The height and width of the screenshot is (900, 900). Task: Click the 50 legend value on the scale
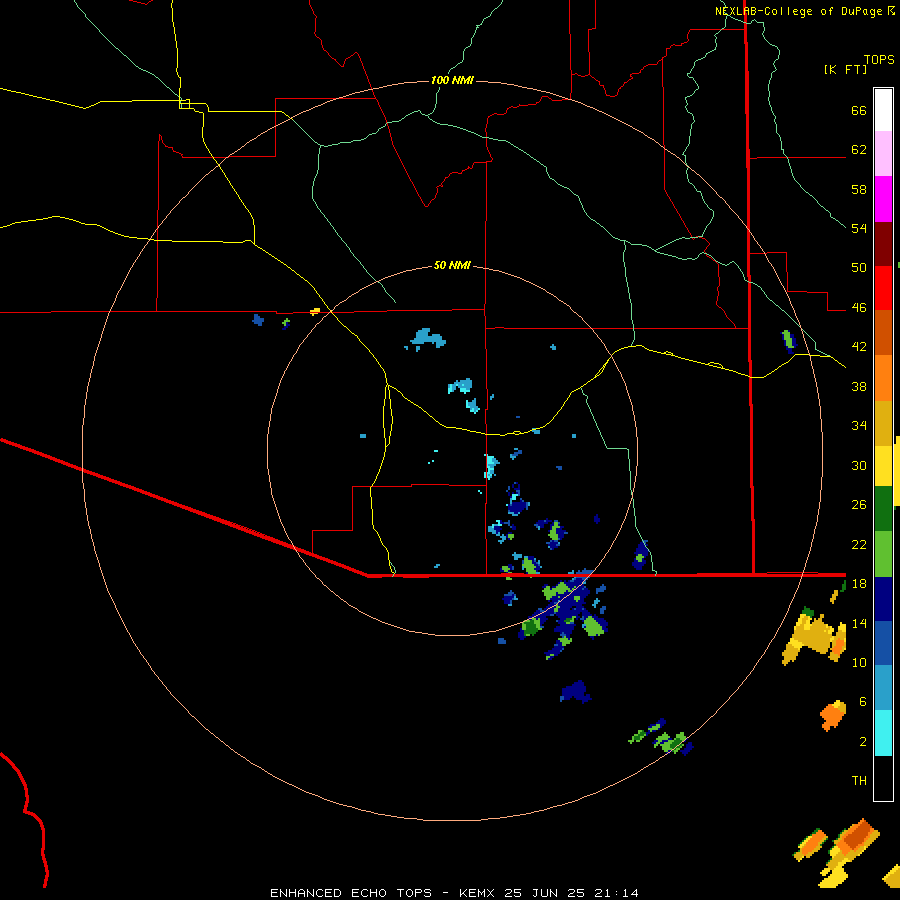[x=859, y=267]
